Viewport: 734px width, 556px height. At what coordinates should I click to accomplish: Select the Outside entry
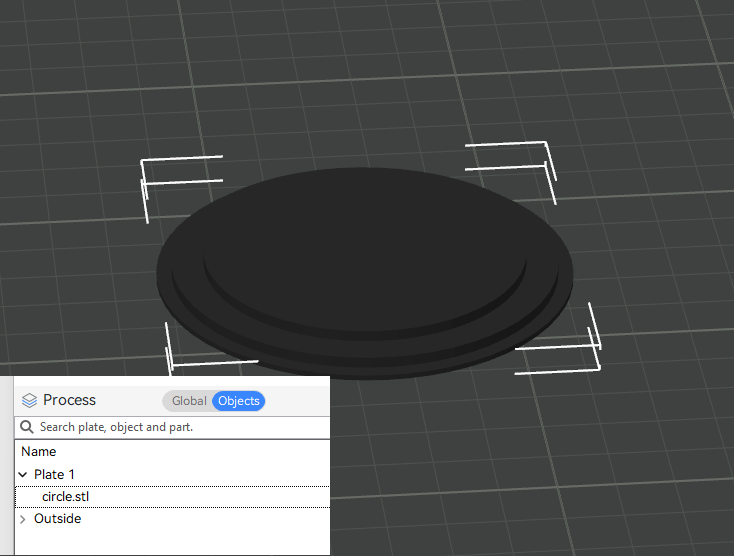(x=57, y=519)
